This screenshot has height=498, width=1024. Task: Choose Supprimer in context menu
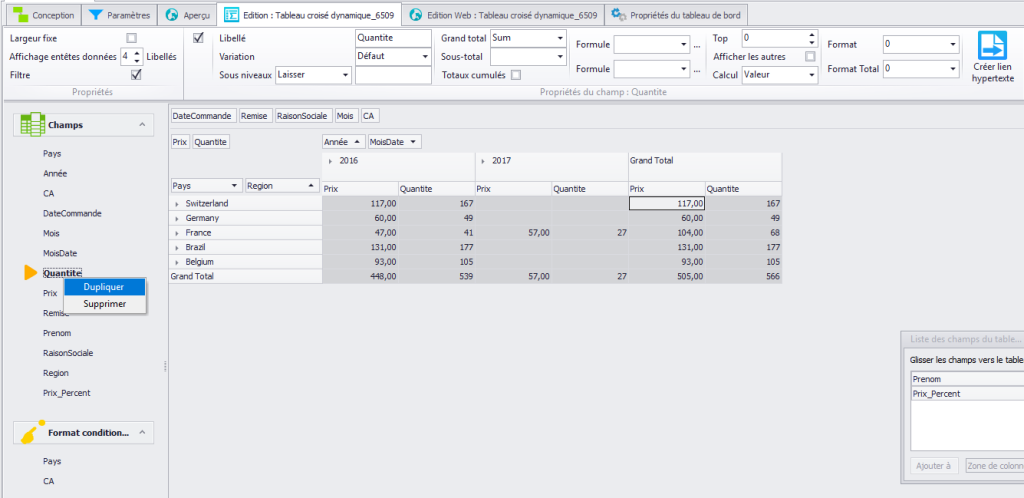[104, 303]
